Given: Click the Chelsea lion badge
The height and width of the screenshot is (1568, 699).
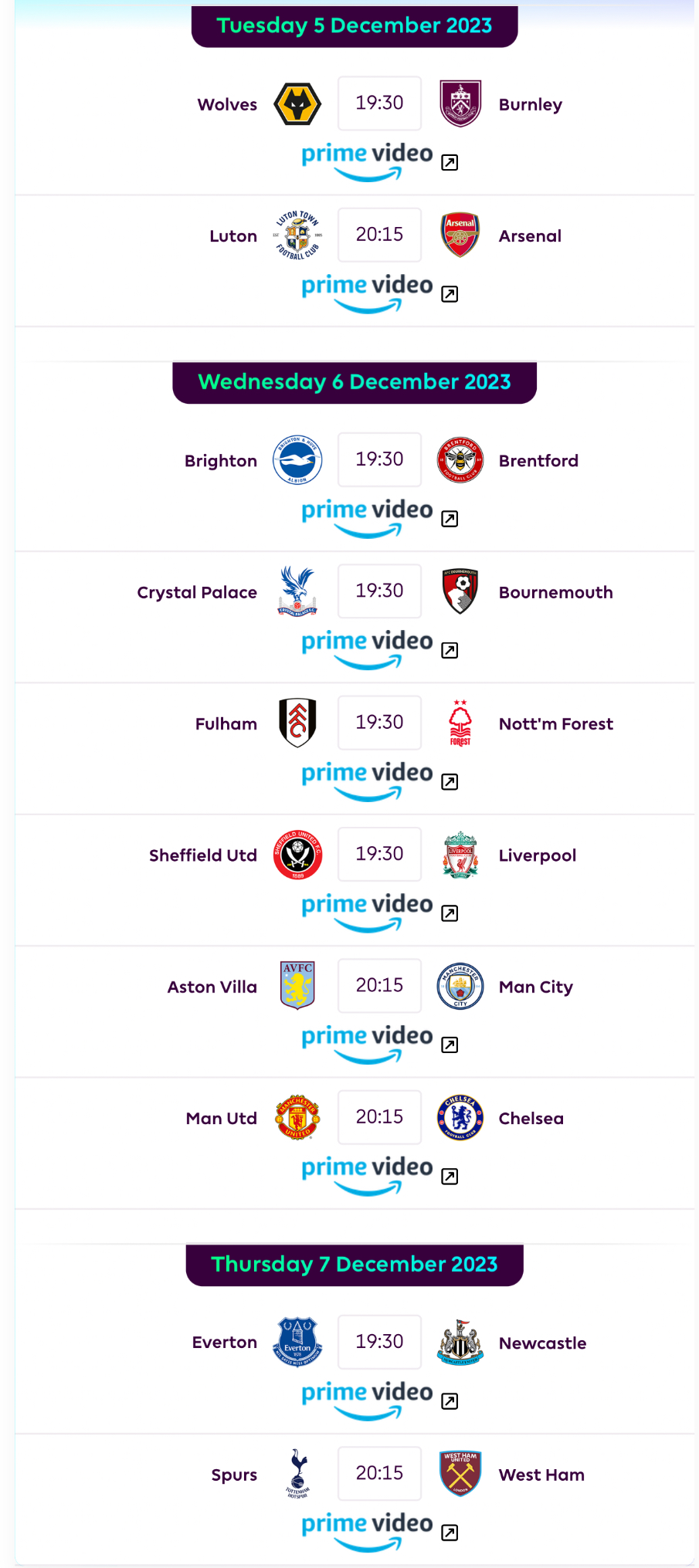Looking at the screenshot, I should (460, 1117).
